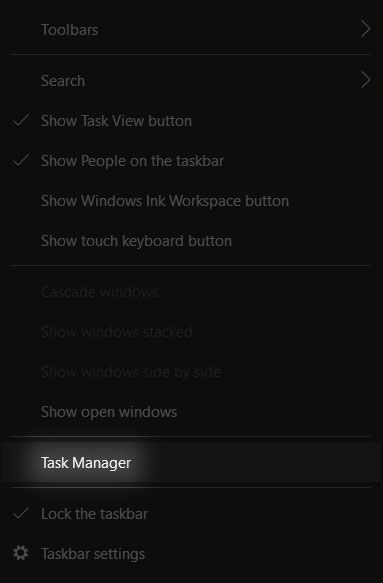
Task: Disable Show People on the taskbar
Action: [192, 161]
